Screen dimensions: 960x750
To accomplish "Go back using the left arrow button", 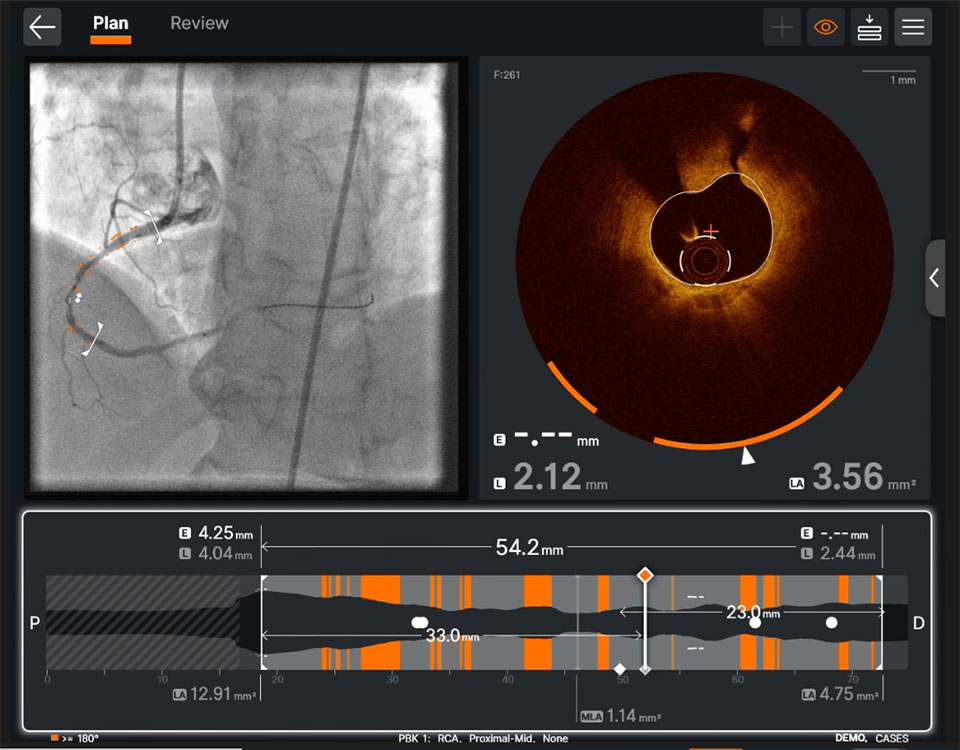I will (x=42, y=27).
